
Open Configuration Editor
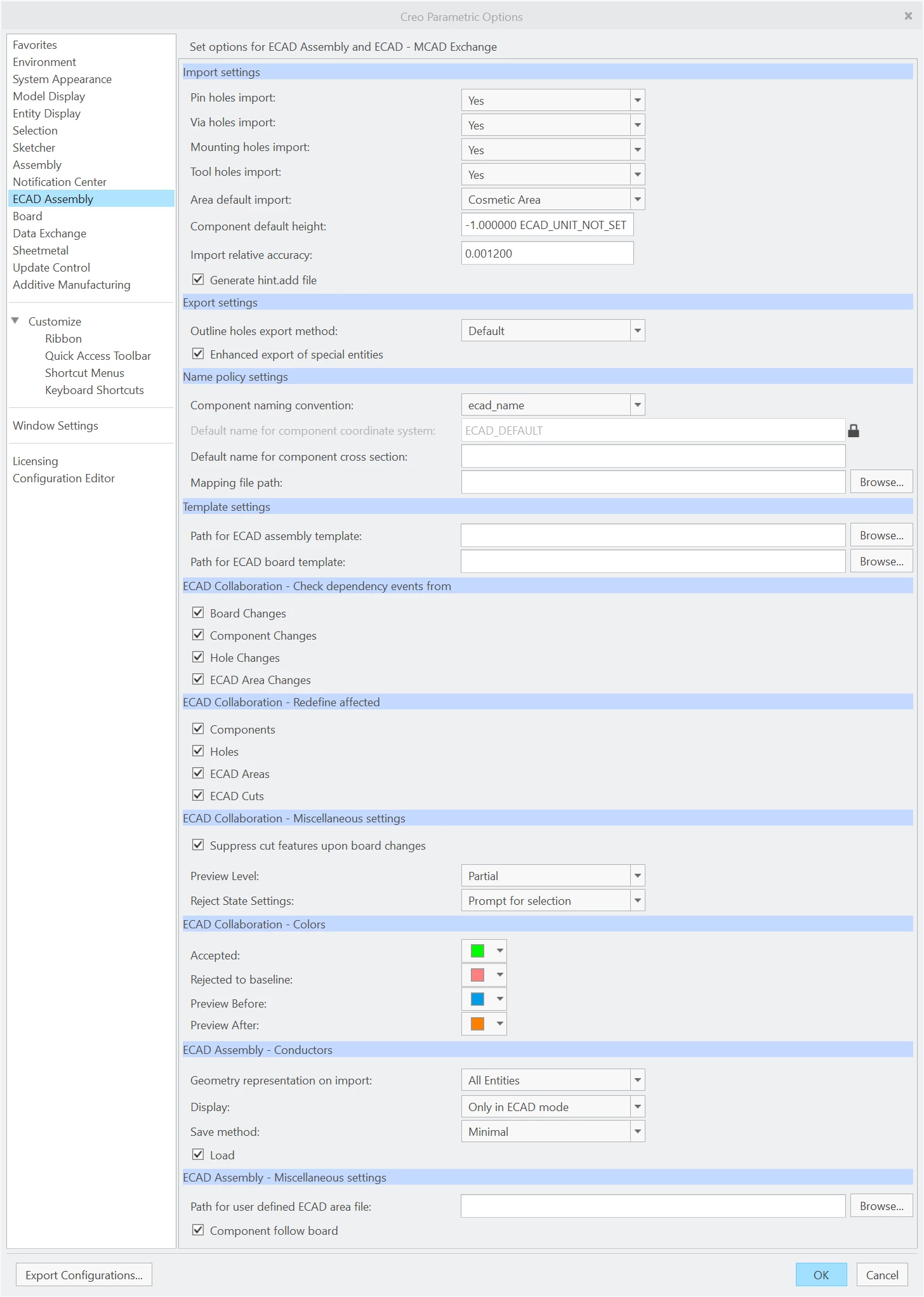click(x=64, y=478)
